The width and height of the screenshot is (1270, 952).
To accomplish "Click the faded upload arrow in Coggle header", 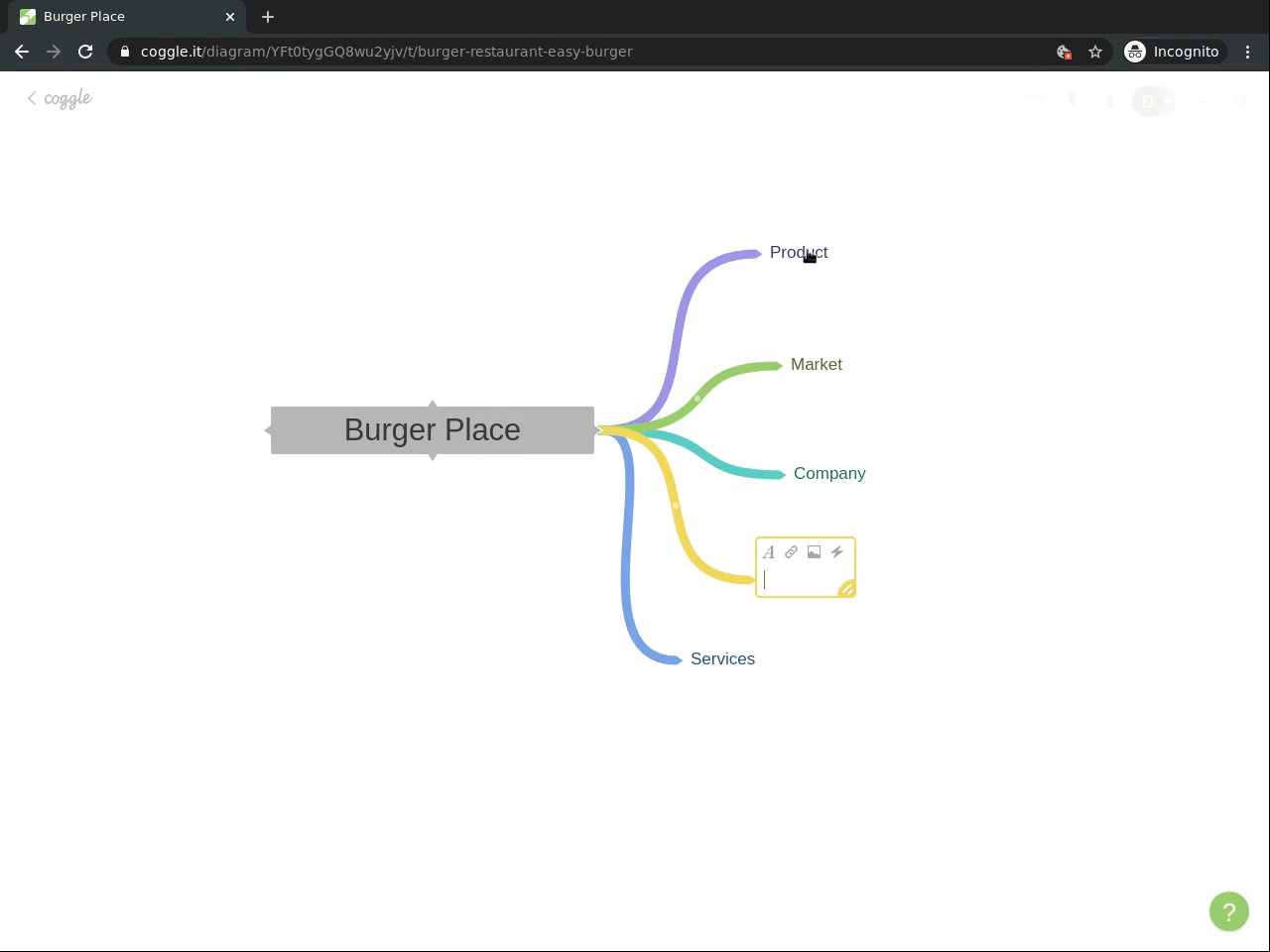I will pyautogui.click(x=1073, y=100).
